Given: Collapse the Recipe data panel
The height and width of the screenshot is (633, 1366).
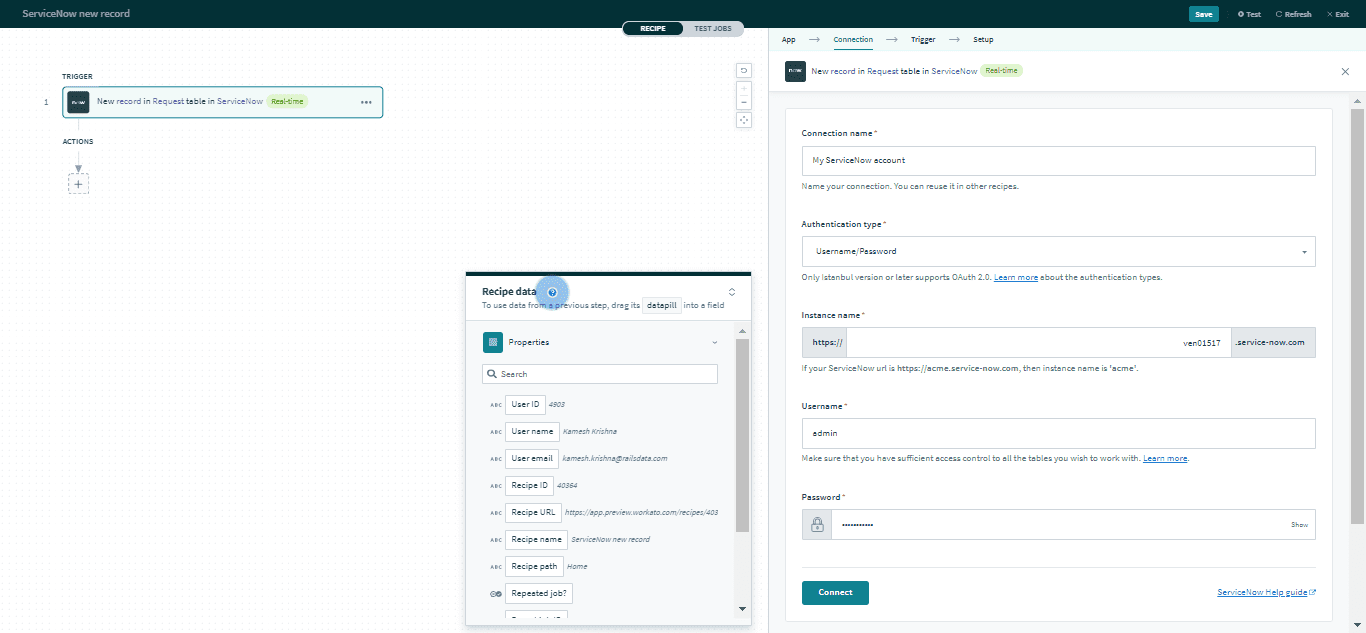Looking at the screenshot, I should pos(732,292).
